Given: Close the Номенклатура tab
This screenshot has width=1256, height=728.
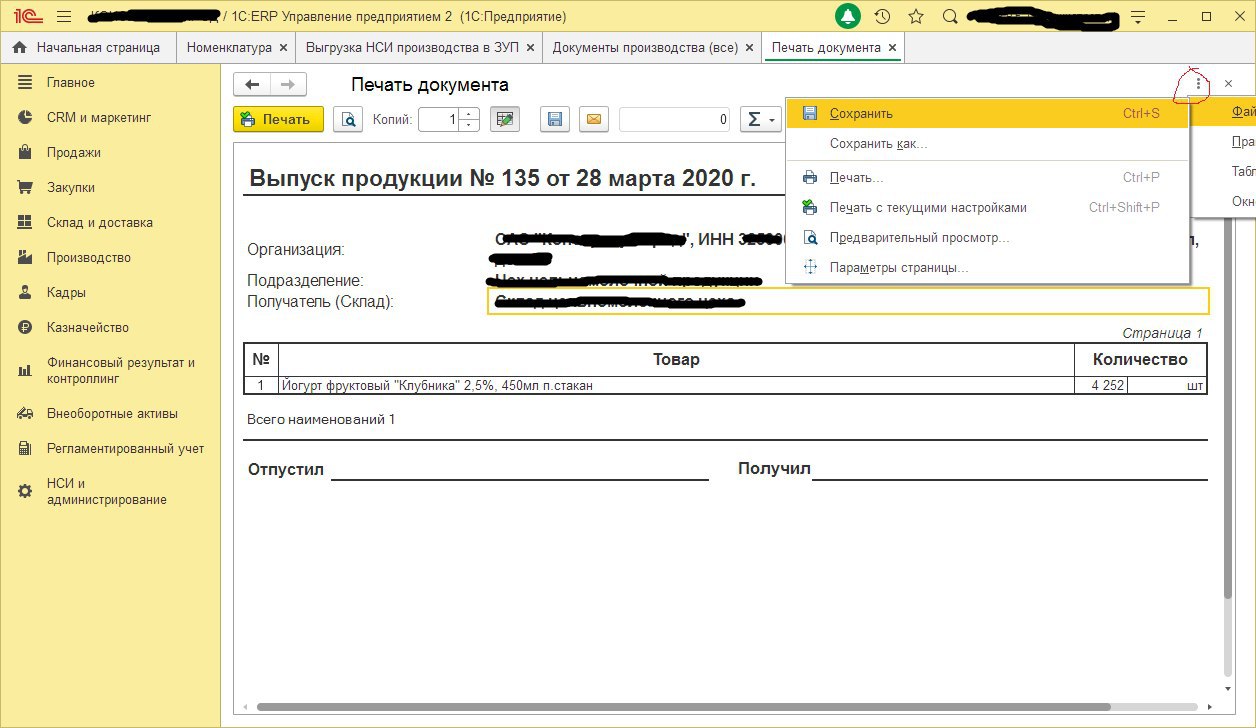Looking at the screenshot, I should (284, 47).
